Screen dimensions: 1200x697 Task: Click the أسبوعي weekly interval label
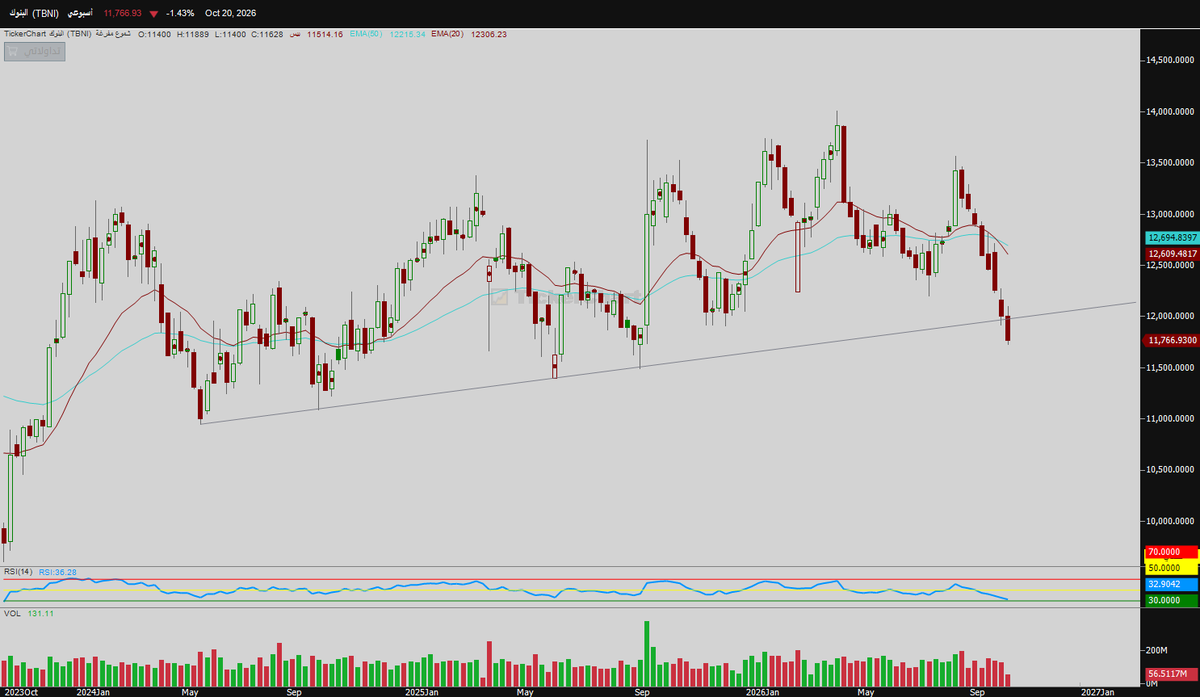pos(81,13)
